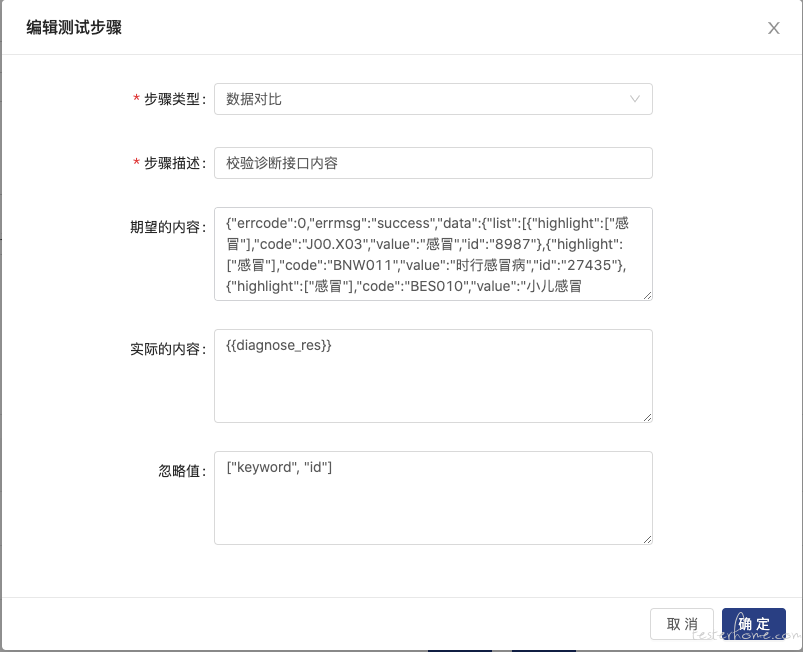
Task: Click the 确定 button
Action: pos(753,624)
